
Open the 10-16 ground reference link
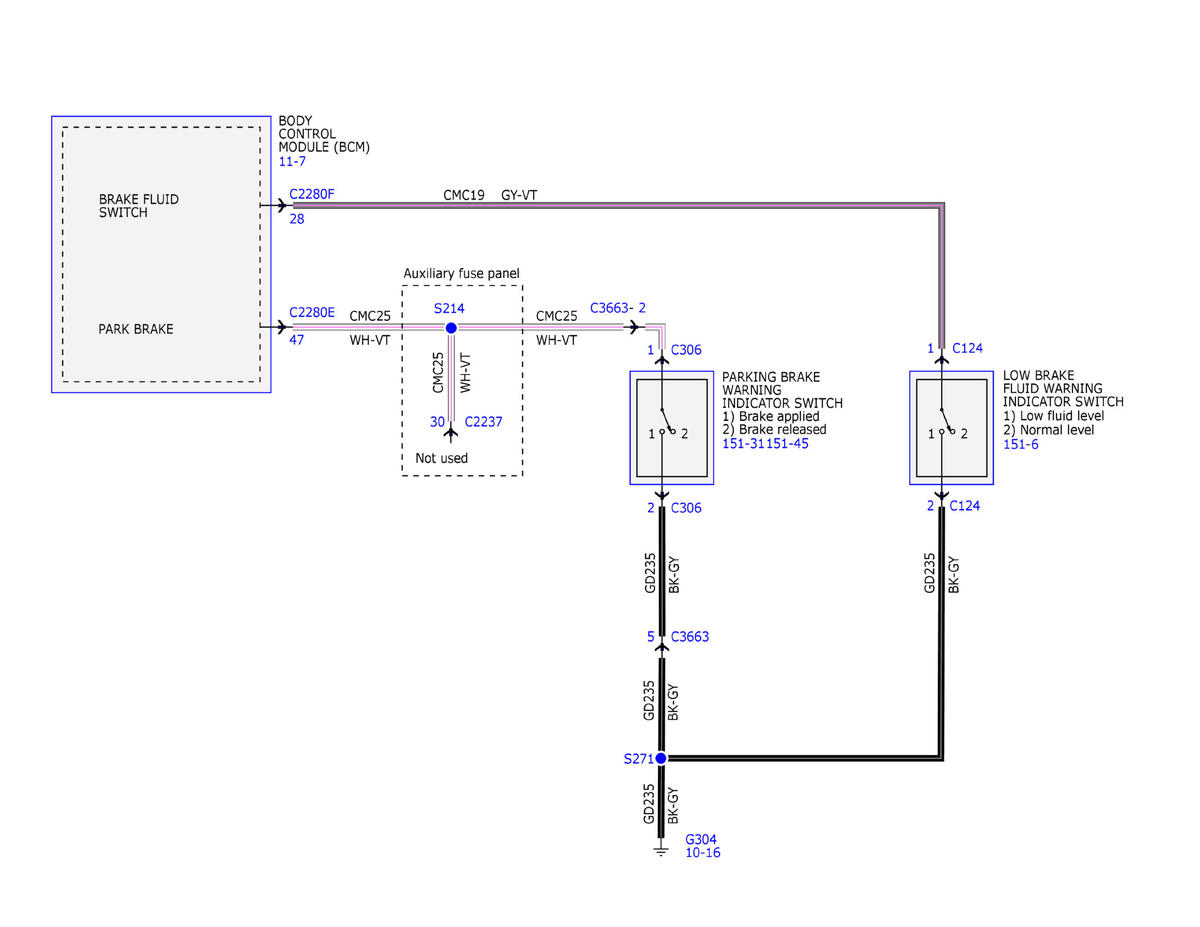(702, 853)
